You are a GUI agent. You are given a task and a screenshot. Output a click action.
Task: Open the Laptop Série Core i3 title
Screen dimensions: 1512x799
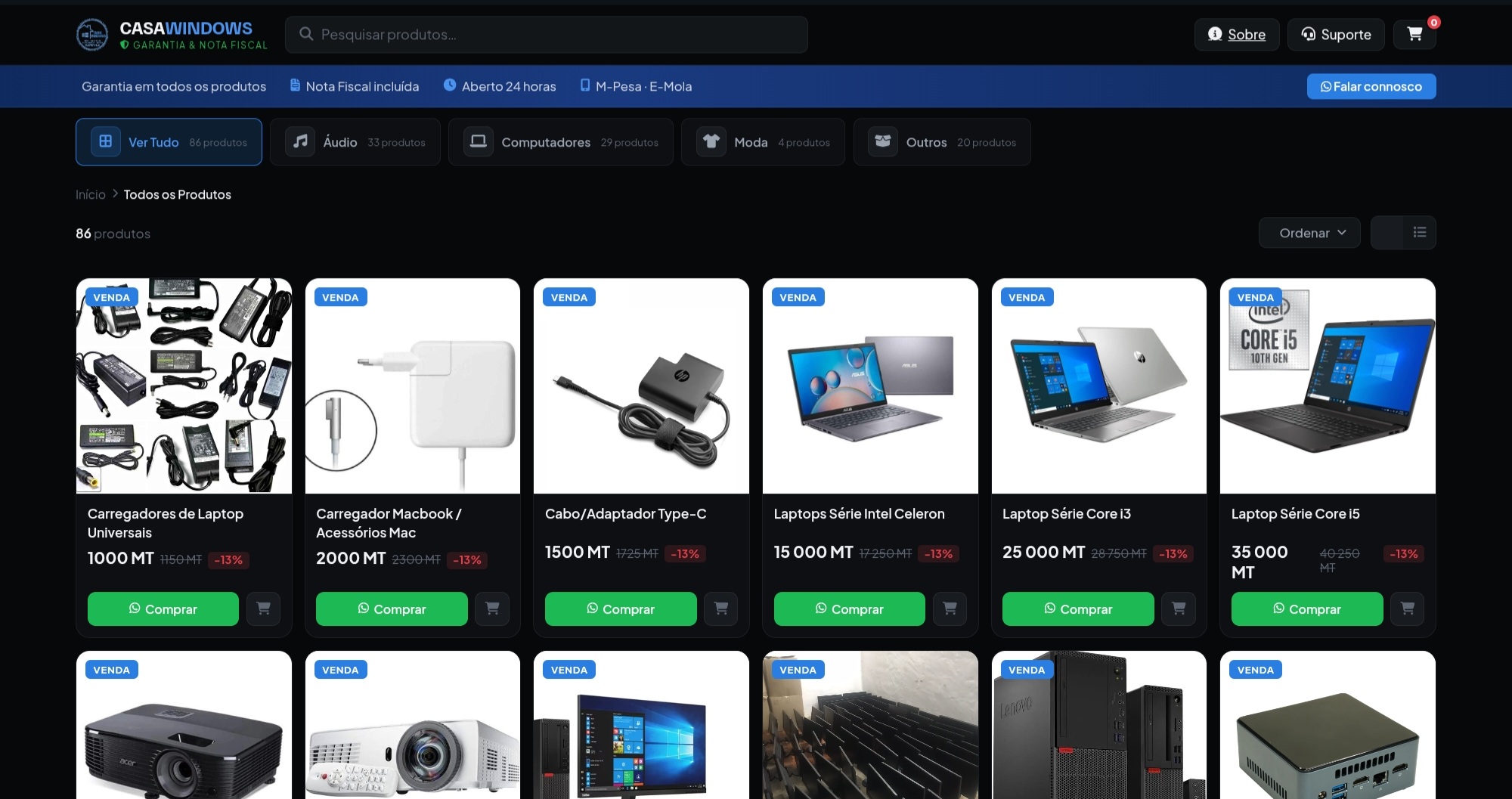point(1067,514)
